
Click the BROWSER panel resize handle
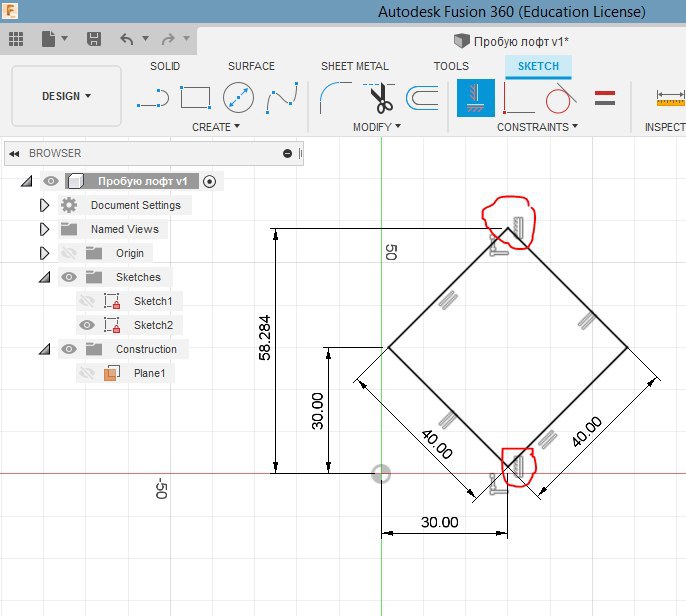(x=301, y=153)
